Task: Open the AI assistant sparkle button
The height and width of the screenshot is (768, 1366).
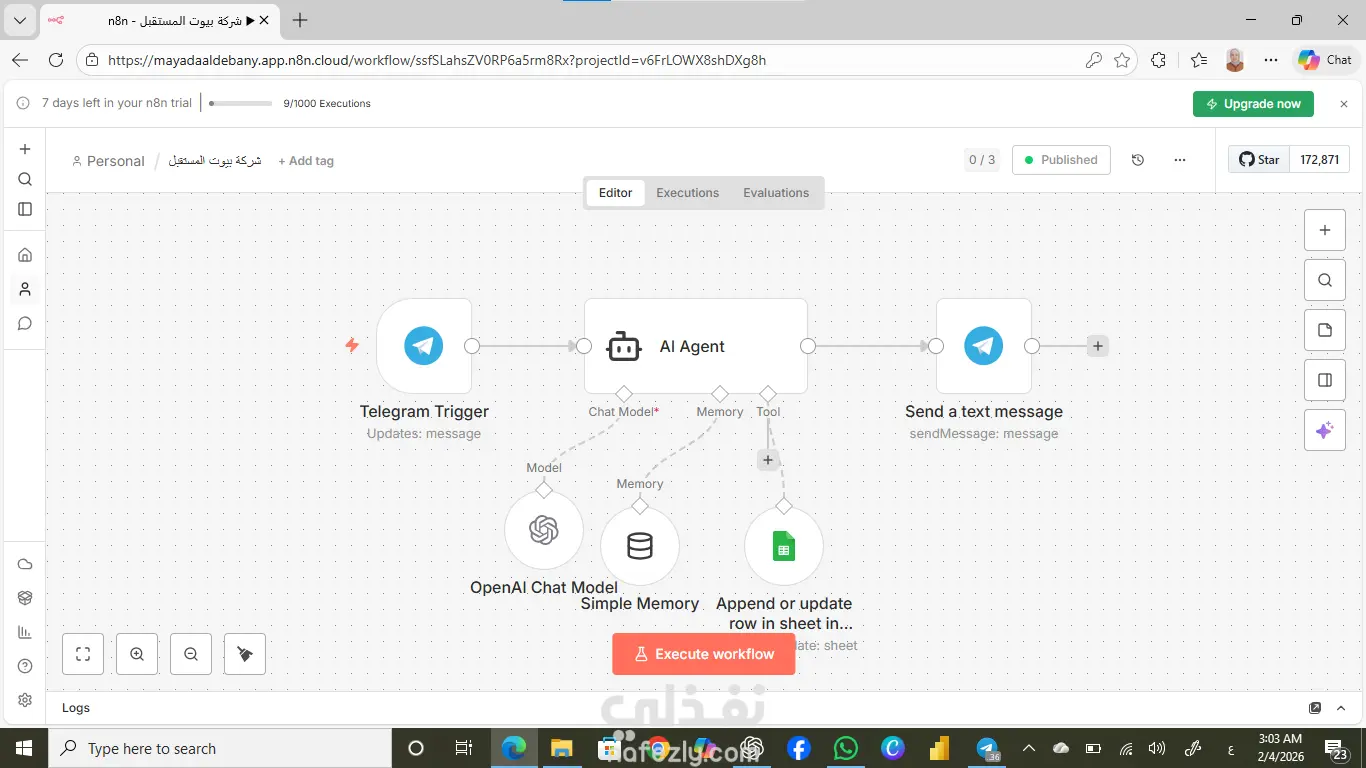Action: tap(1325, 430)
